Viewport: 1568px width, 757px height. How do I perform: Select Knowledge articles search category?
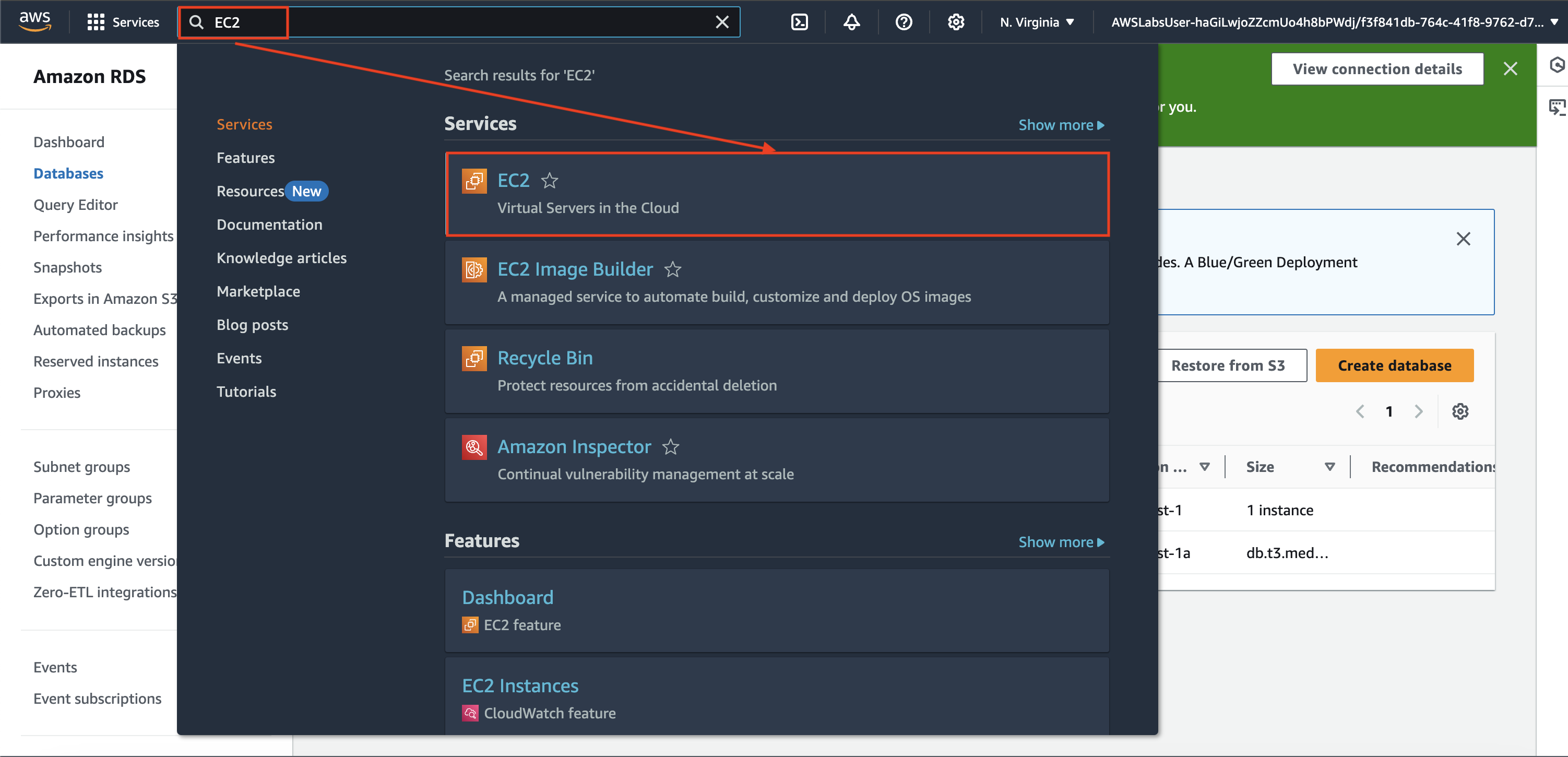(281, 258)
